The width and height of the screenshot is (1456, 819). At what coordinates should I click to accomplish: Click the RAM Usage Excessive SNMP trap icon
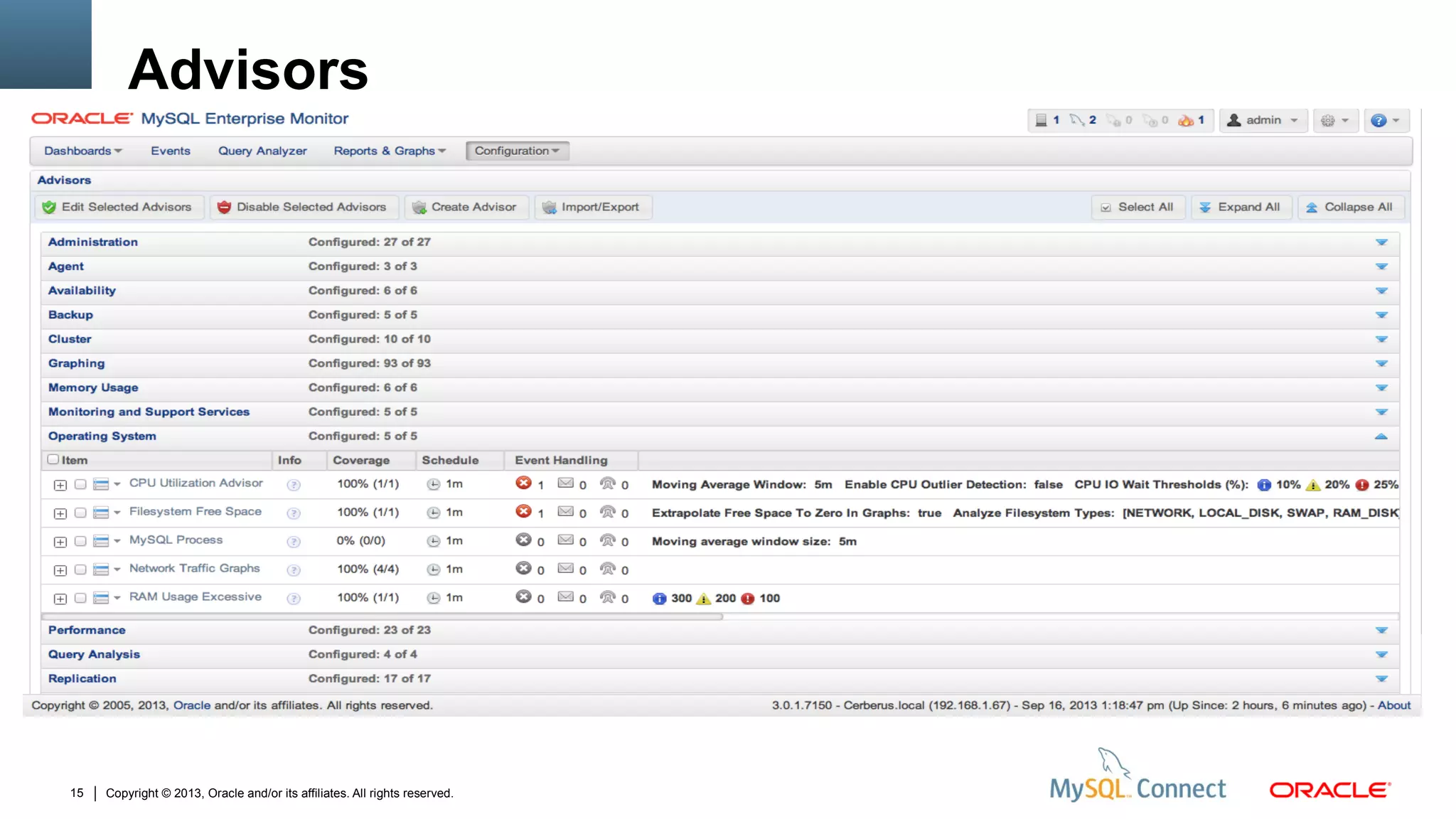point(608,597)
